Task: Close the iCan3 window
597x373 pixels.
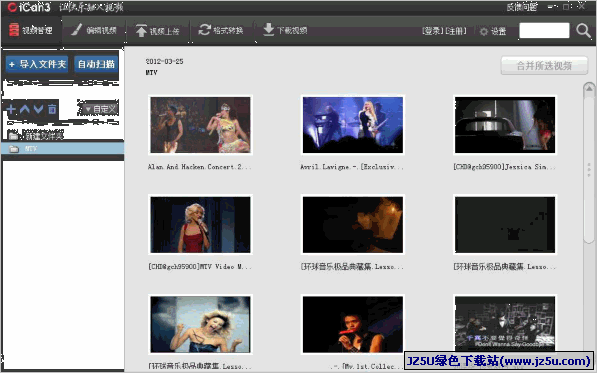Action: (582, 6)
